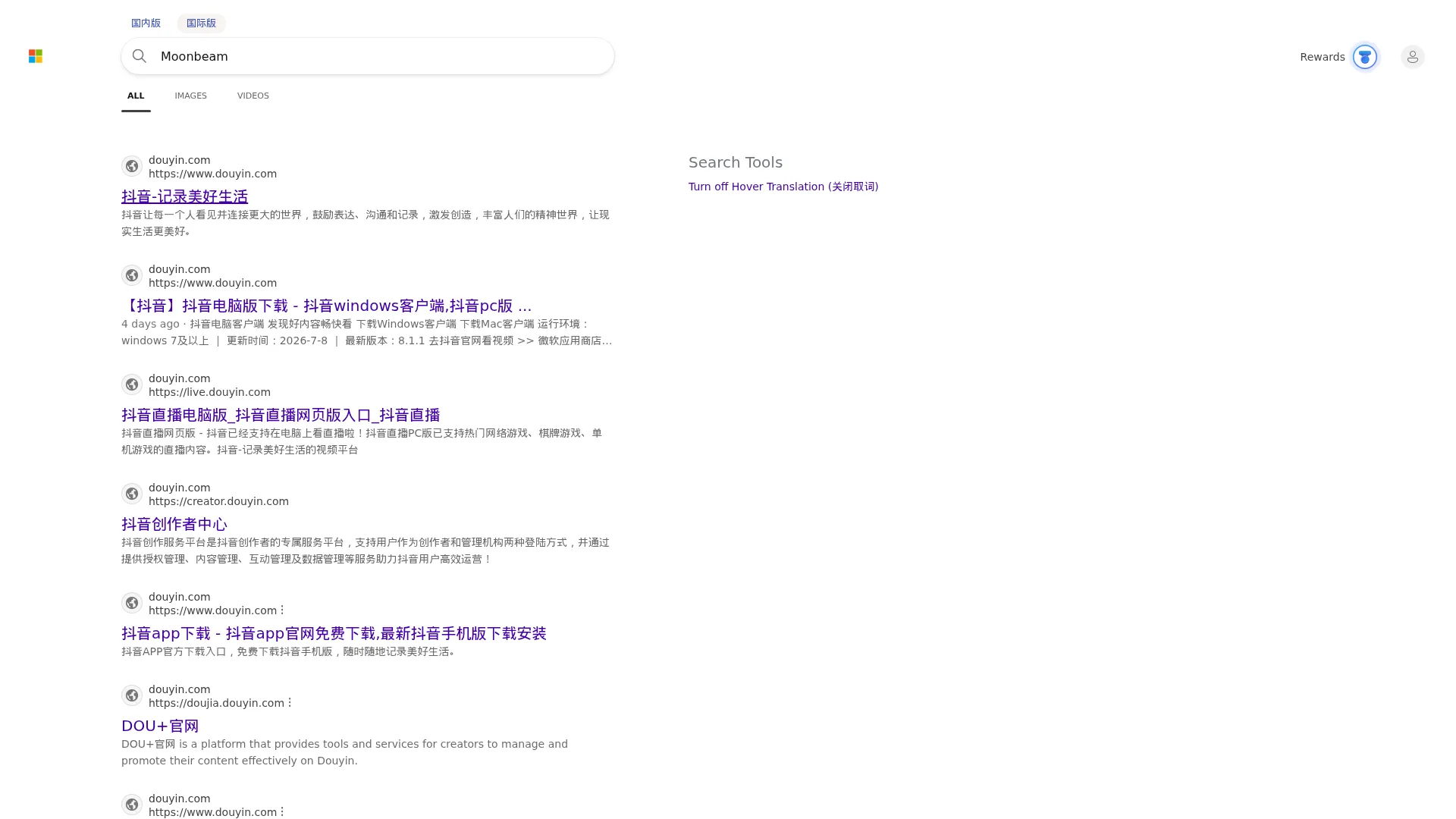1456x819 pixels.
Task: Click globe icon beside 抖音-记录美好生活 result
Action: coord(132,166)
